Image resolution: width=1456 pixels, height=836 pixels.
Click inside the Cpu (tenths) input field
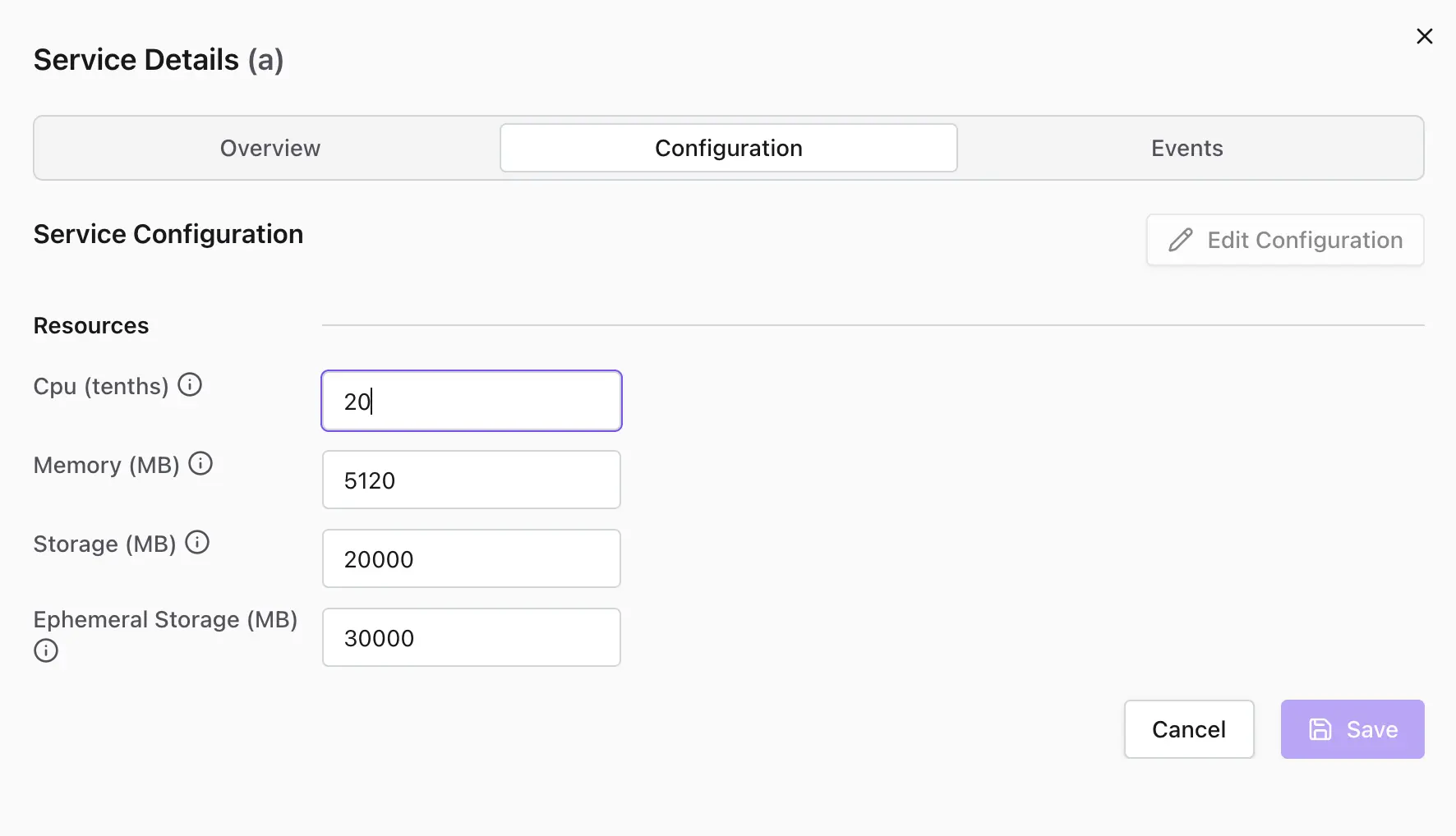(x=471, y=401)
